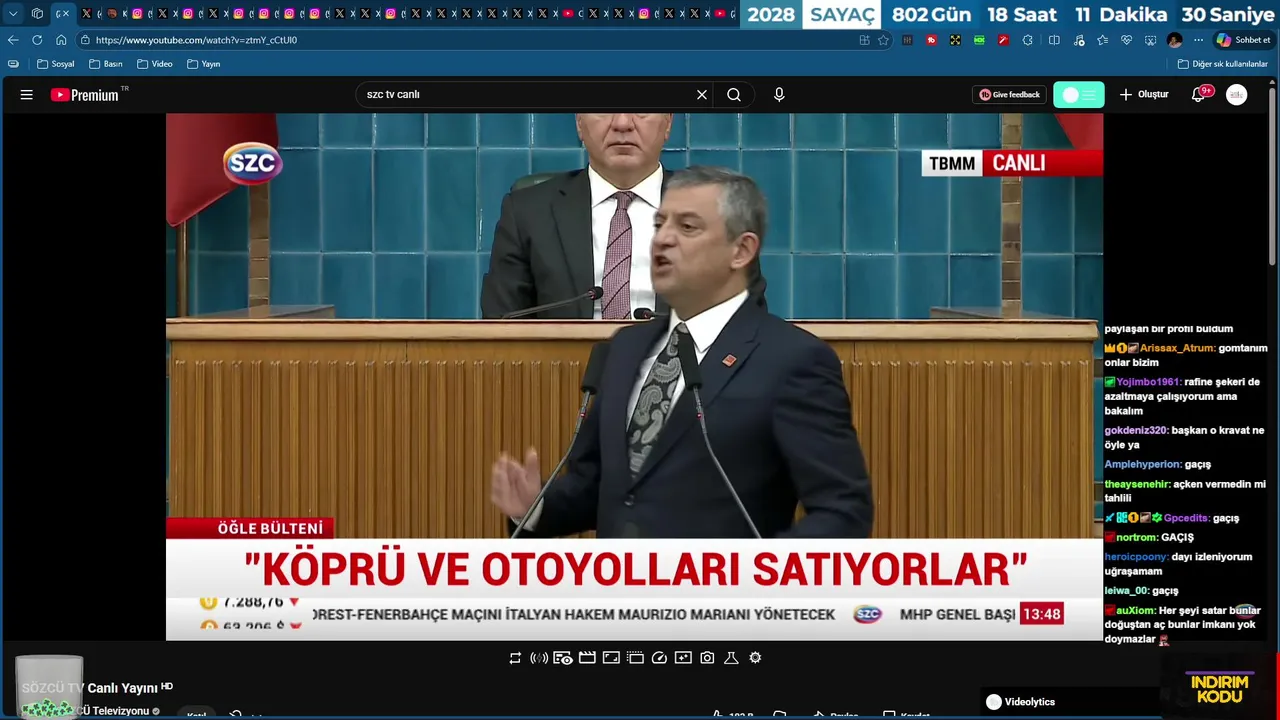
Task: Open the Oluştur create menu
Action: [x=1144, y=95]
